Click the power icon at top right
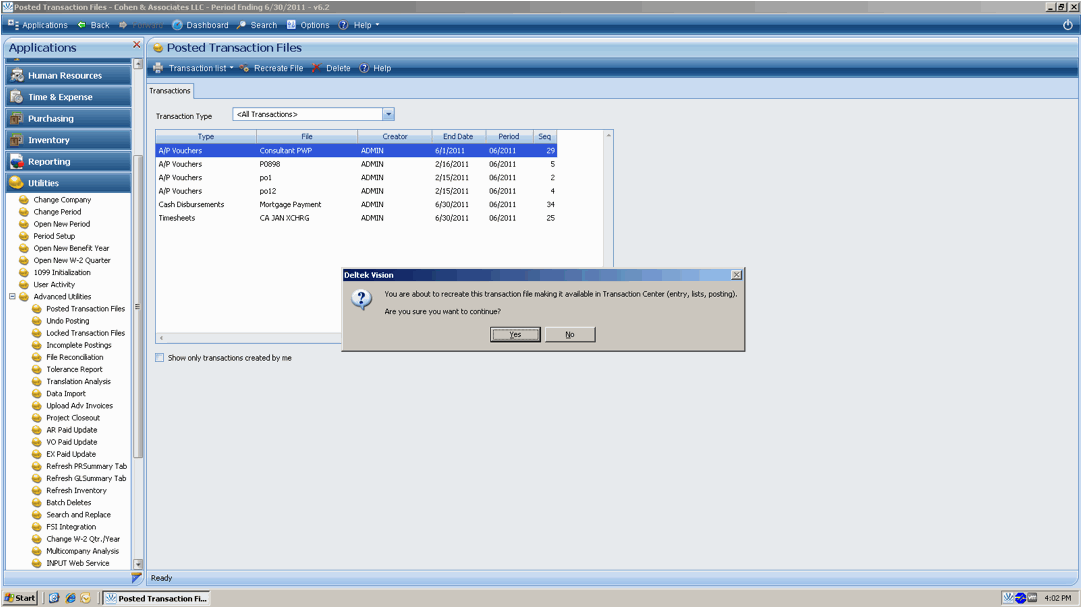Image resolution: width=1082 pixels, height=608 pixels. [1067, 25]
